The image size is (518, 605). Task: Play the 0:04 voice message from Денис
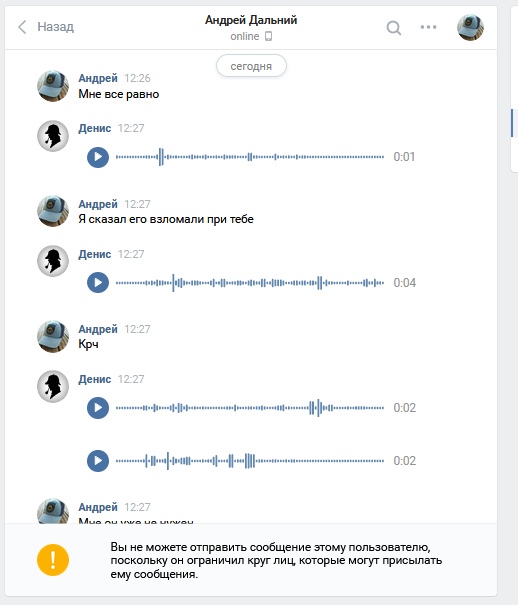click(x=98, y=282)
